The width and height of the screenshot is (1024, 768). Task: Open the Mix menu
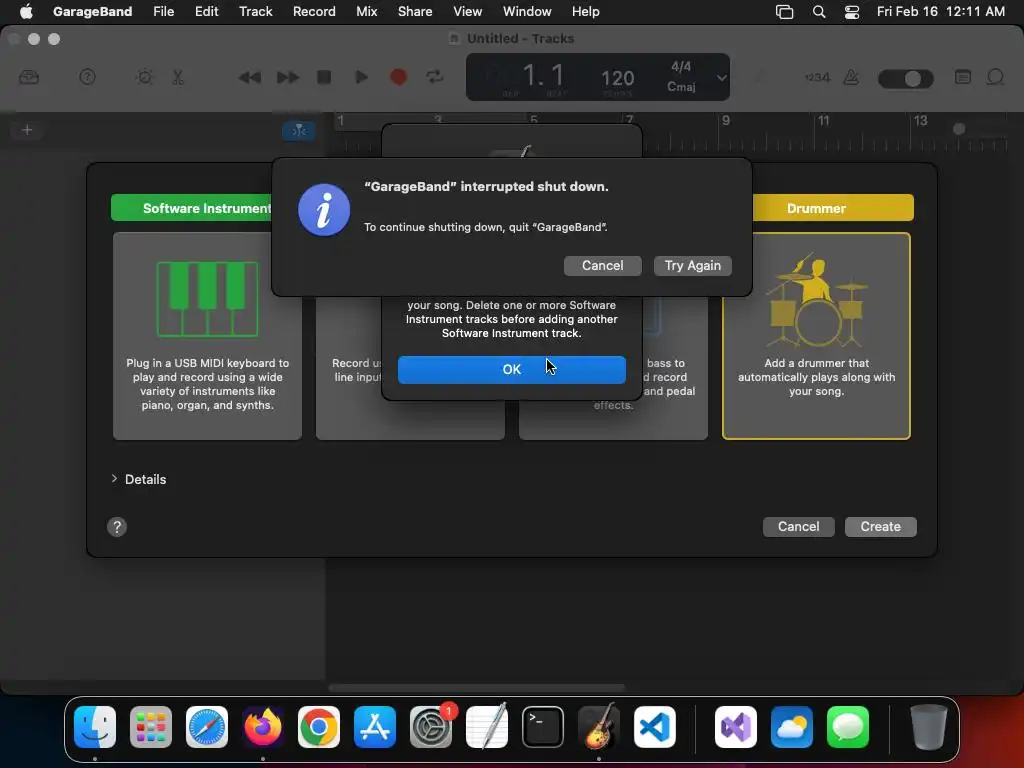(x=366, y=11)
